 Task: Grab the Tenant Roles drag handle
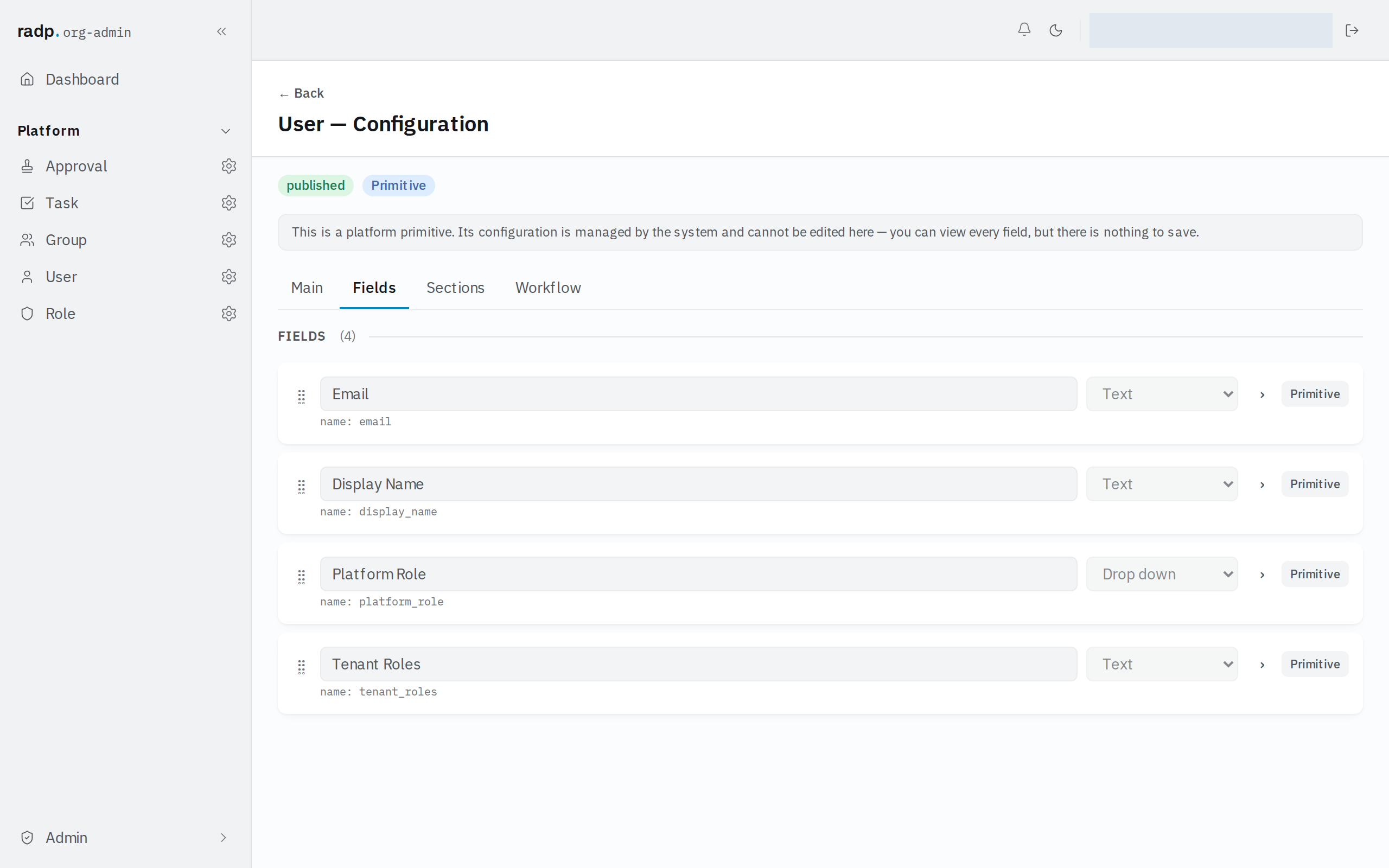point(301,667)
